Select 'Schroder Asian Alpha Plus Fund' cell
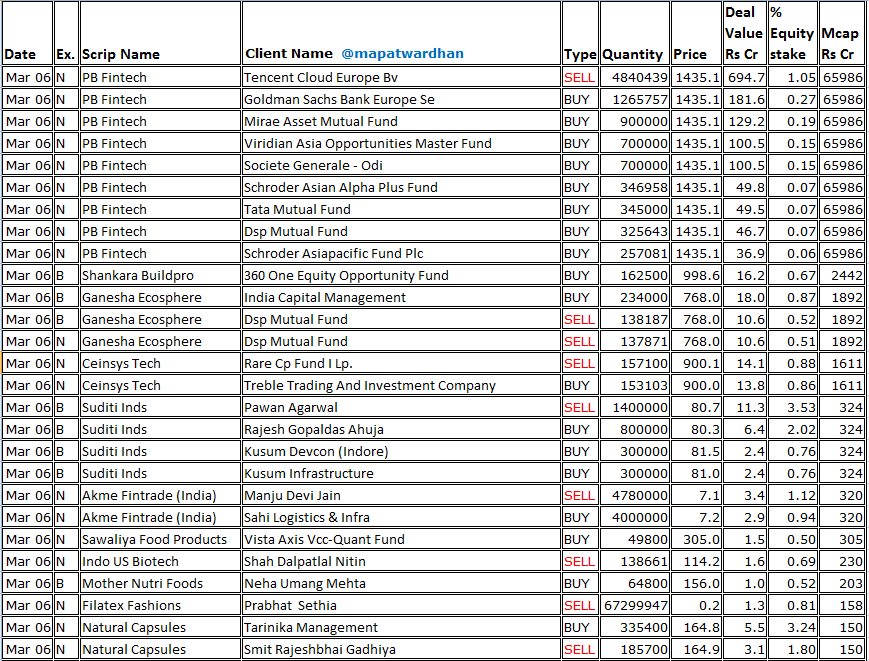The height and width of the screenshot is (661, 869). pyautogui.click(x=401, y=187)
